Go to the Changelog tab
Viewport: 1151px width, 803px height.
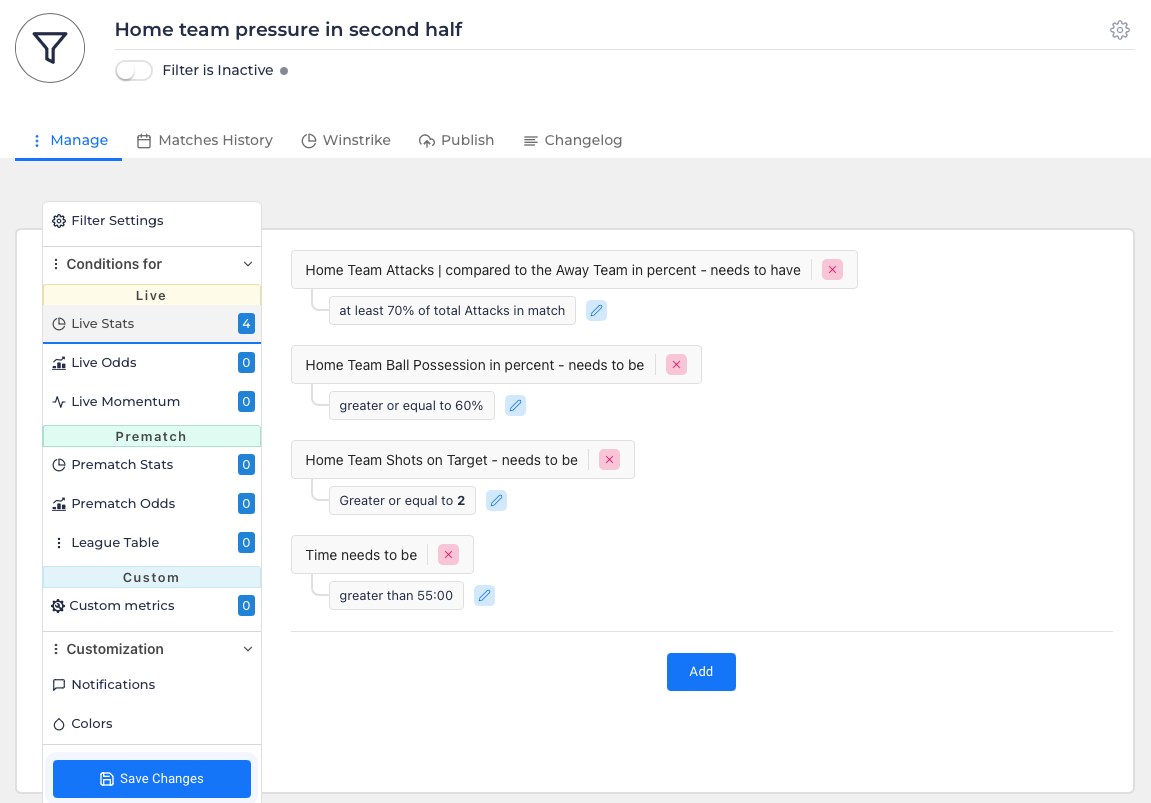point(573,140)
